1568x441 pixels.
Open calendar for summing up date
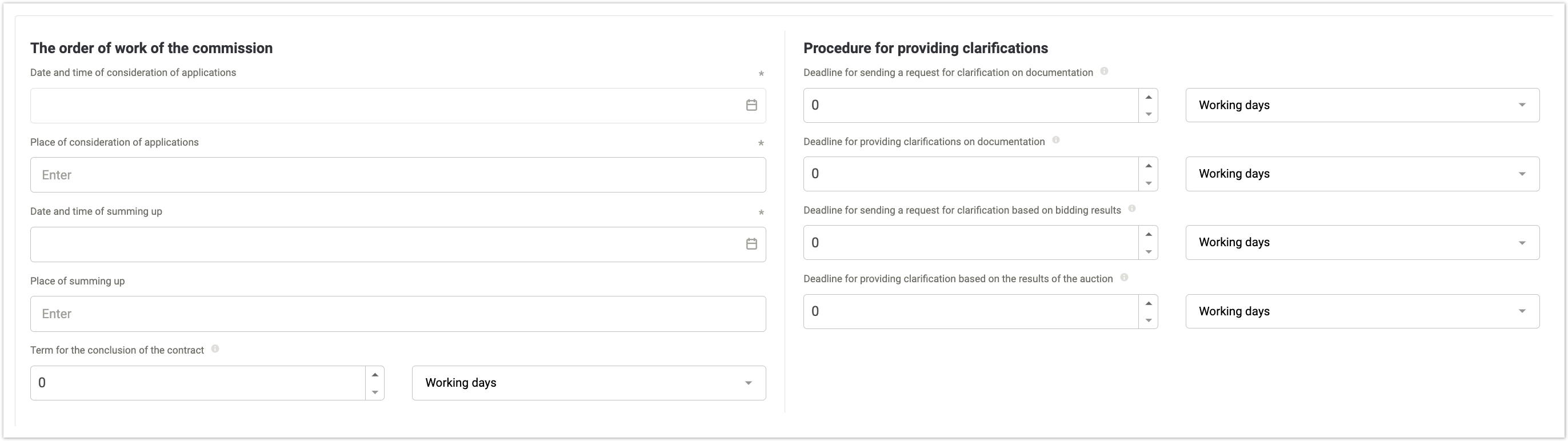pos(751,244)
